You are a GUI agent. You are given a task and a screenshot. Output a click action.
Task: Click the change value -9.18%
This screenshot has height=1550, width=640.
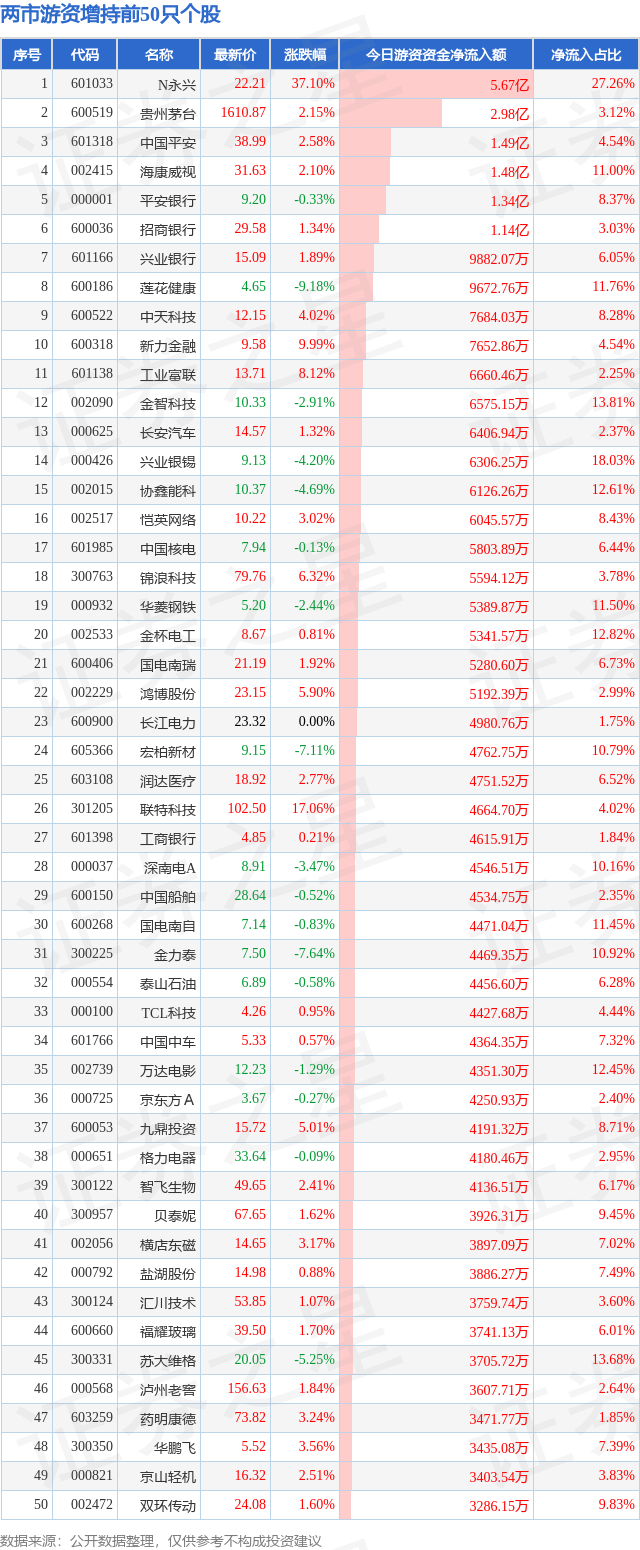coord(314,288)
